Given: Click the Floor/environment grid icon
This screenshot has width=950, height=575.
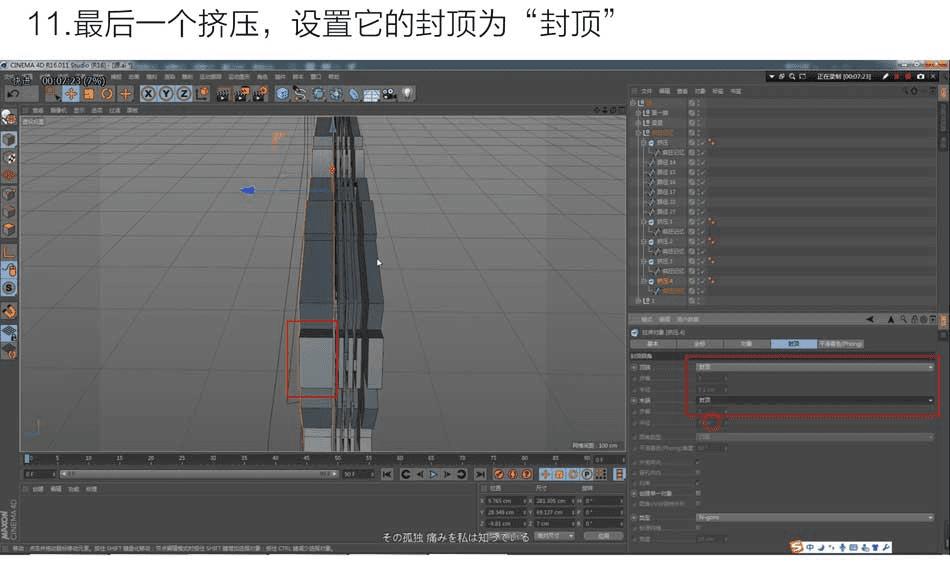Looking at the screenshot, I should point(372,93).
